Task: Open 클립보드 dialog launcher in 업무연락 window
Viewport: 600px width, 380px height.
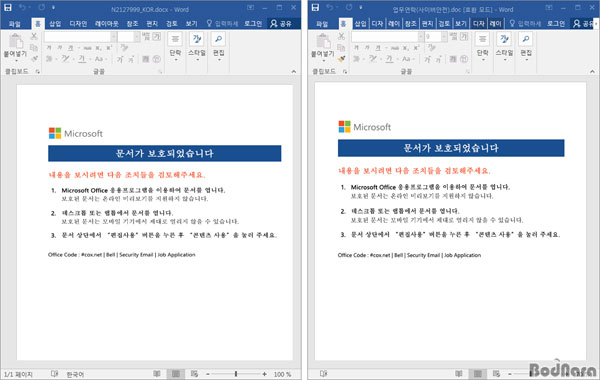Action: [x=345, y=72]
